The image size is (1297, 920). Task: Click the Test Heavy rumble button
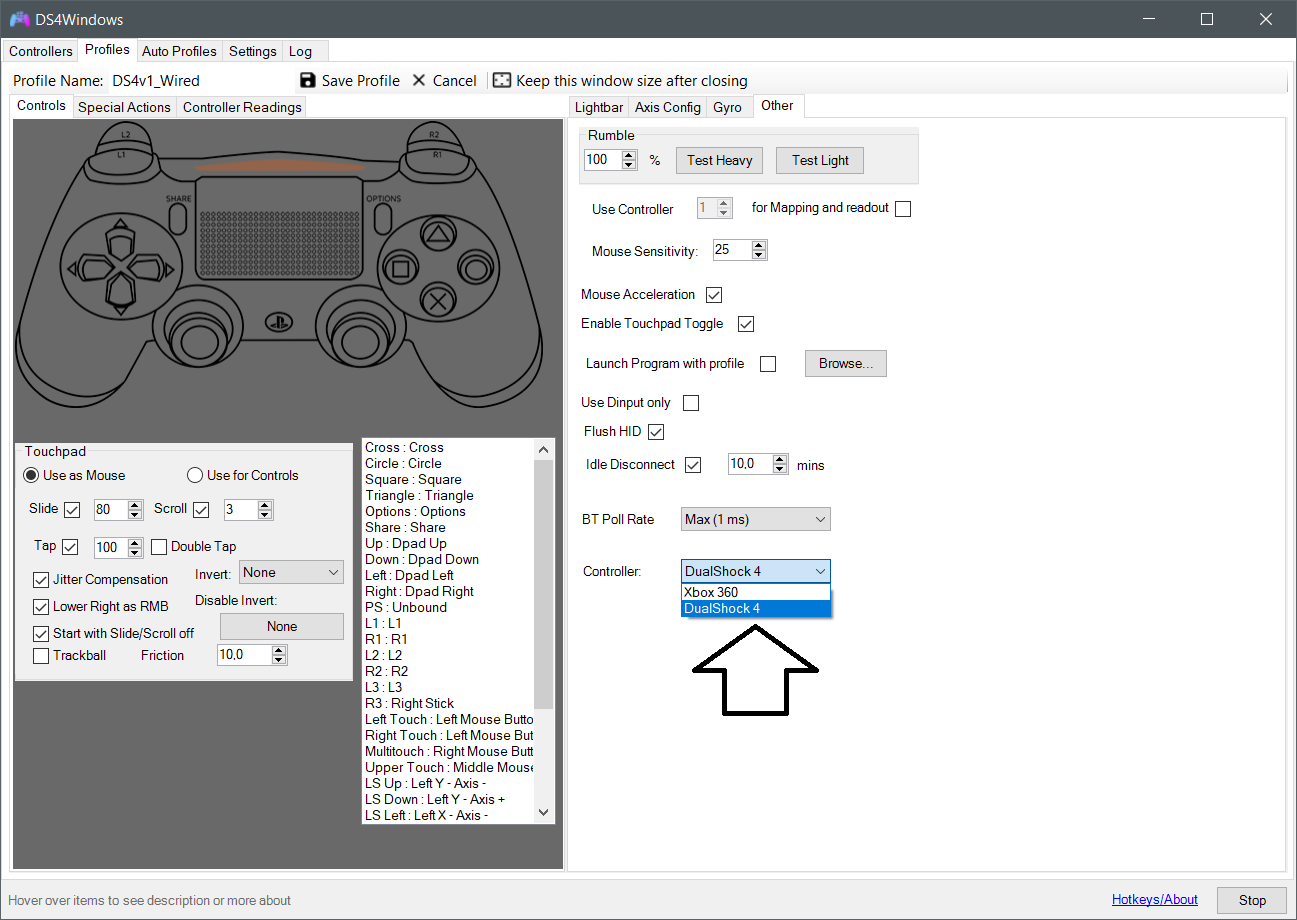pyautogui.click(x=719, y=160)
